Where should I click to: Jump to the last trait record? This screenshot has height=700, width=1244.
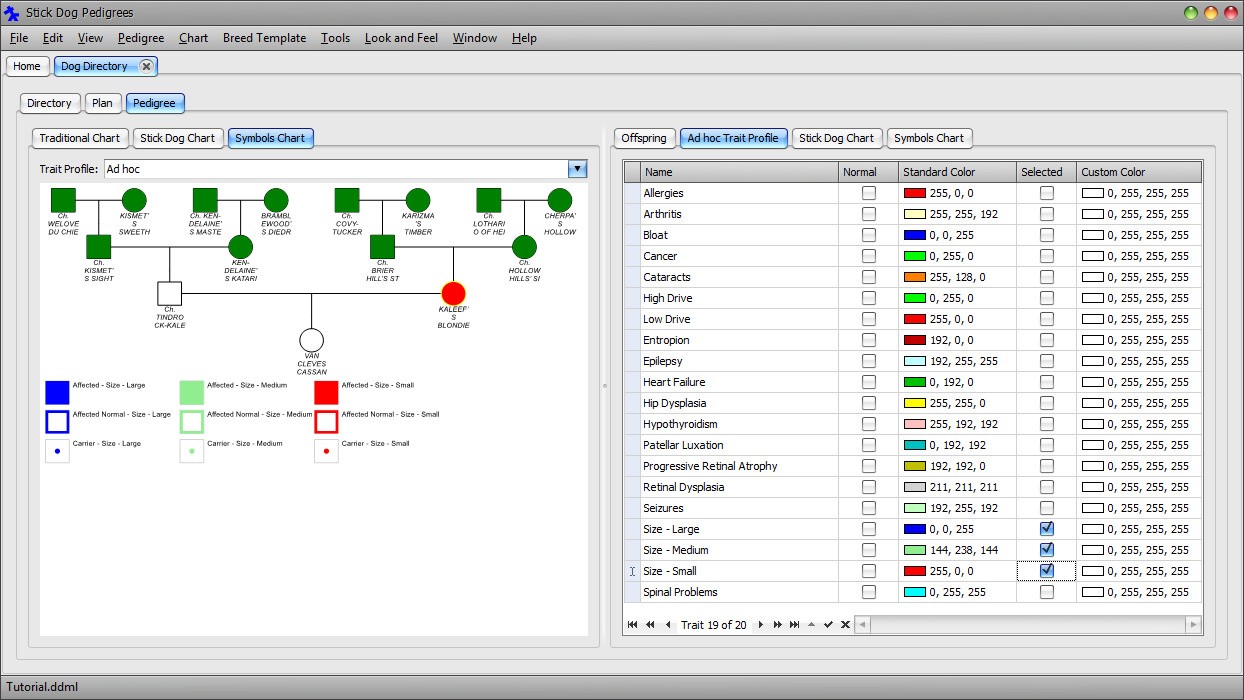794,625
